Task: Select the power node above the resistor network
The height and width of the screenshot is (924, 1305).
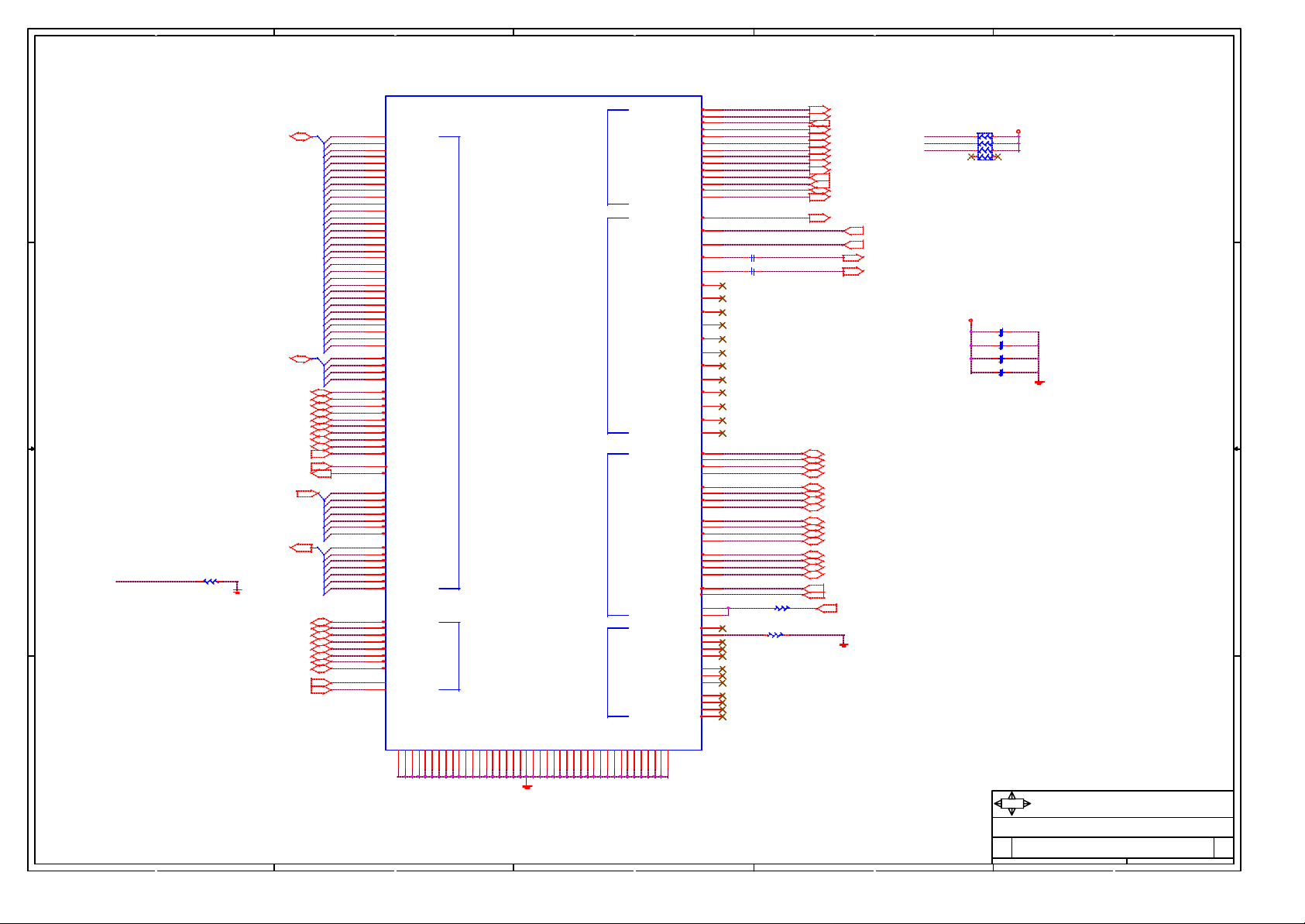Action: point(1018,132)
